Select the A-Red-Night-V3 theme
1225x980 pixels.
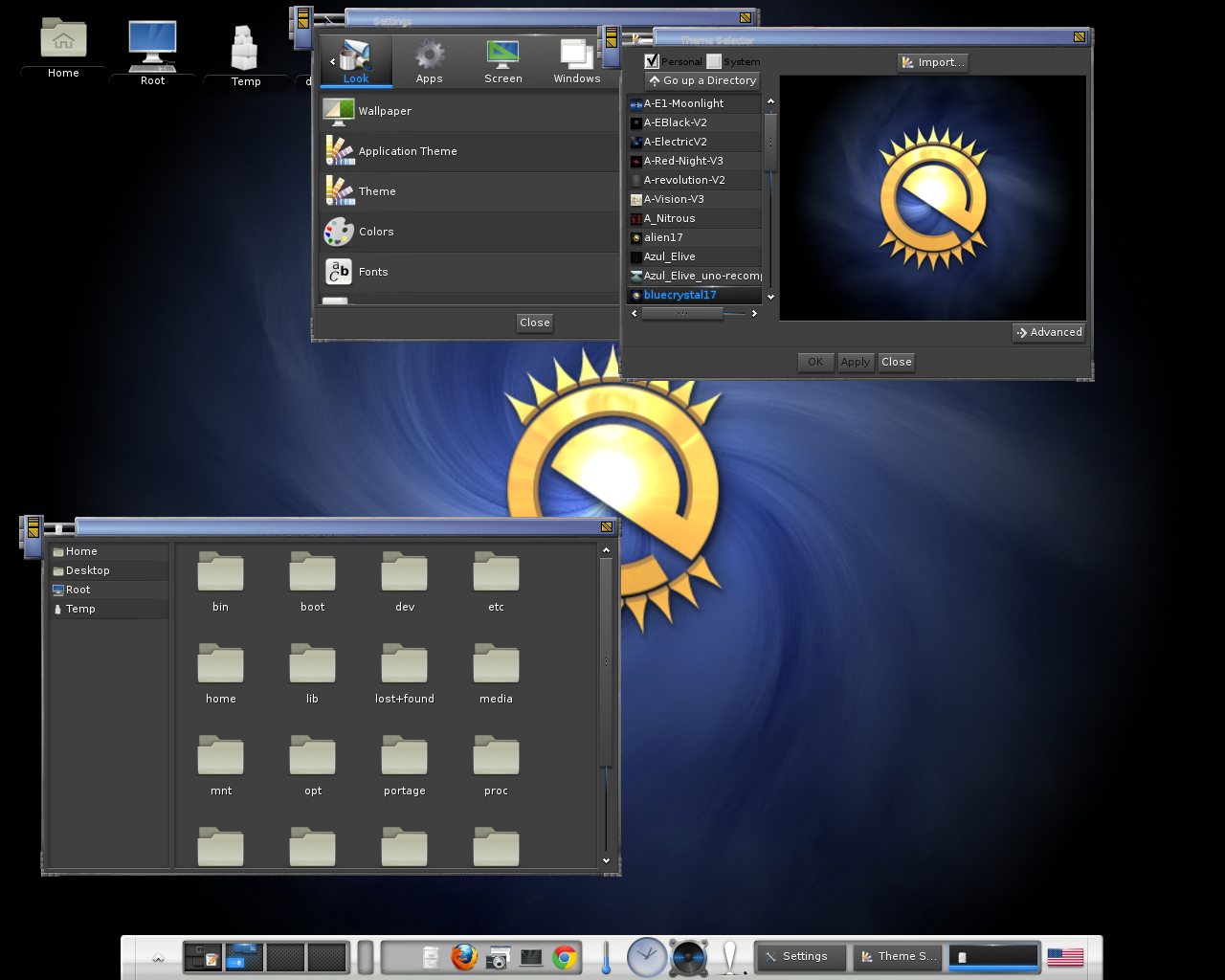pyautogui.click(x=694, y=161)
